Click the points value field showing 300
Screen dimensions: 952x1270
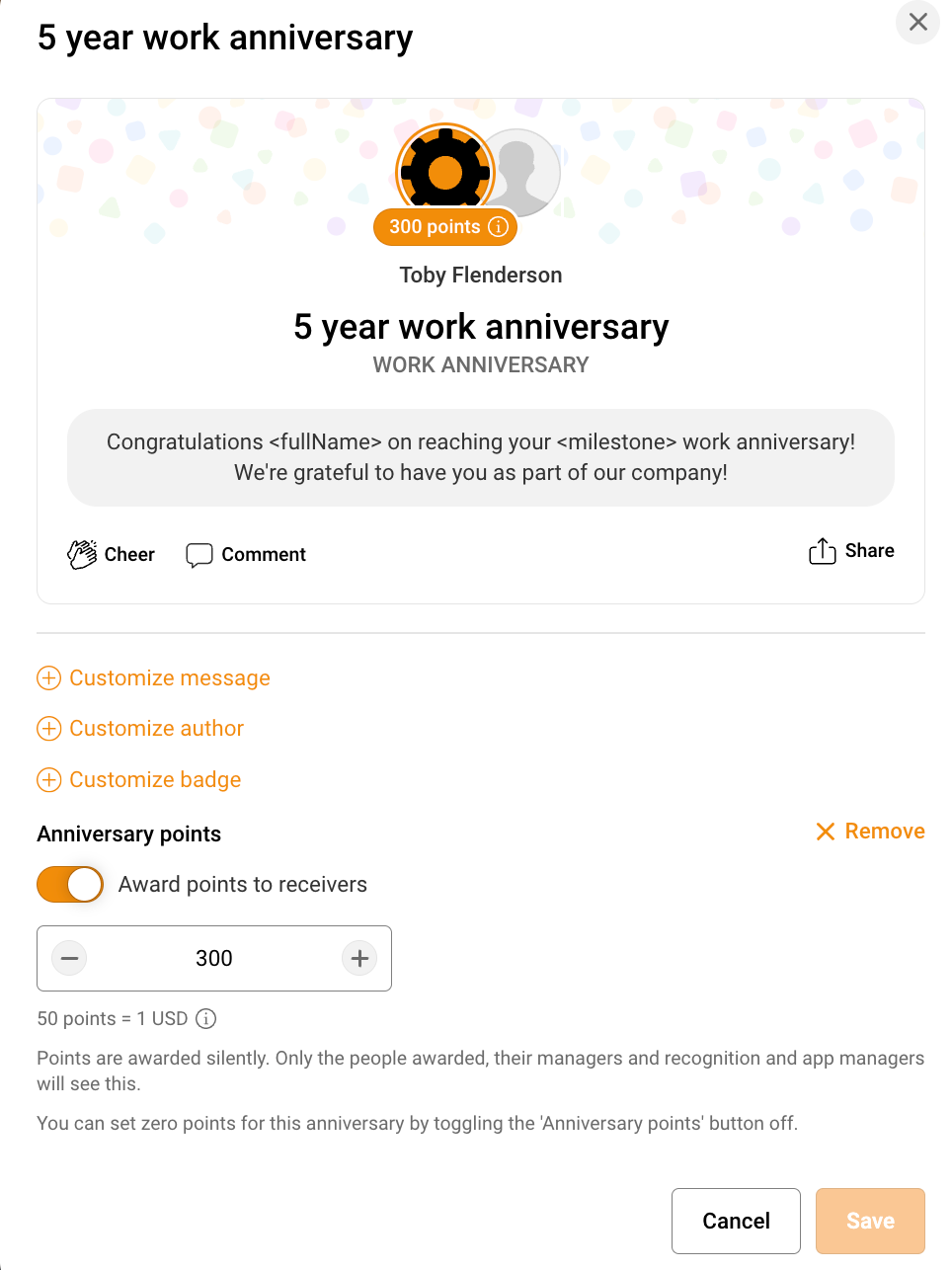tap(214, 958)
